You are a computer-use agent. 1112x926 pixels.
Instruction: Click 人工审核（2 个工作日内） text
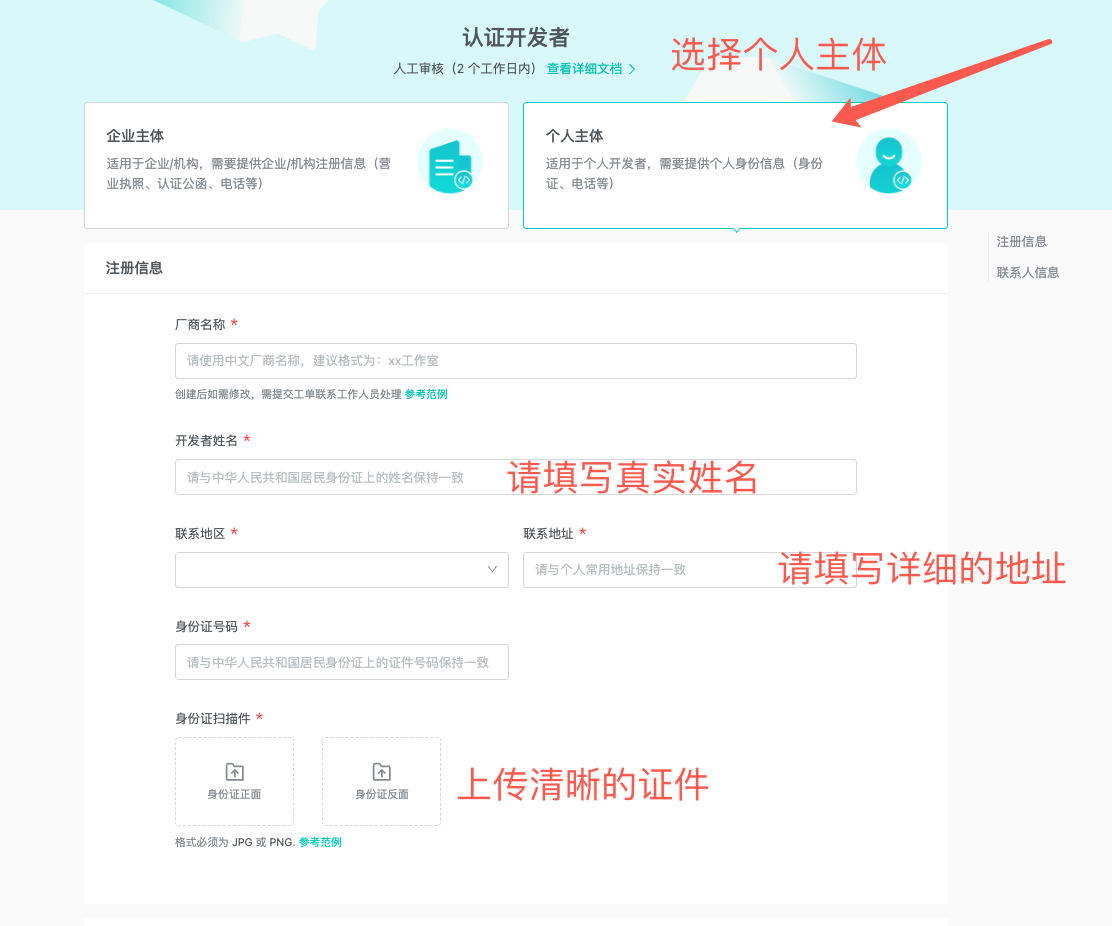[x=466, y=69]
